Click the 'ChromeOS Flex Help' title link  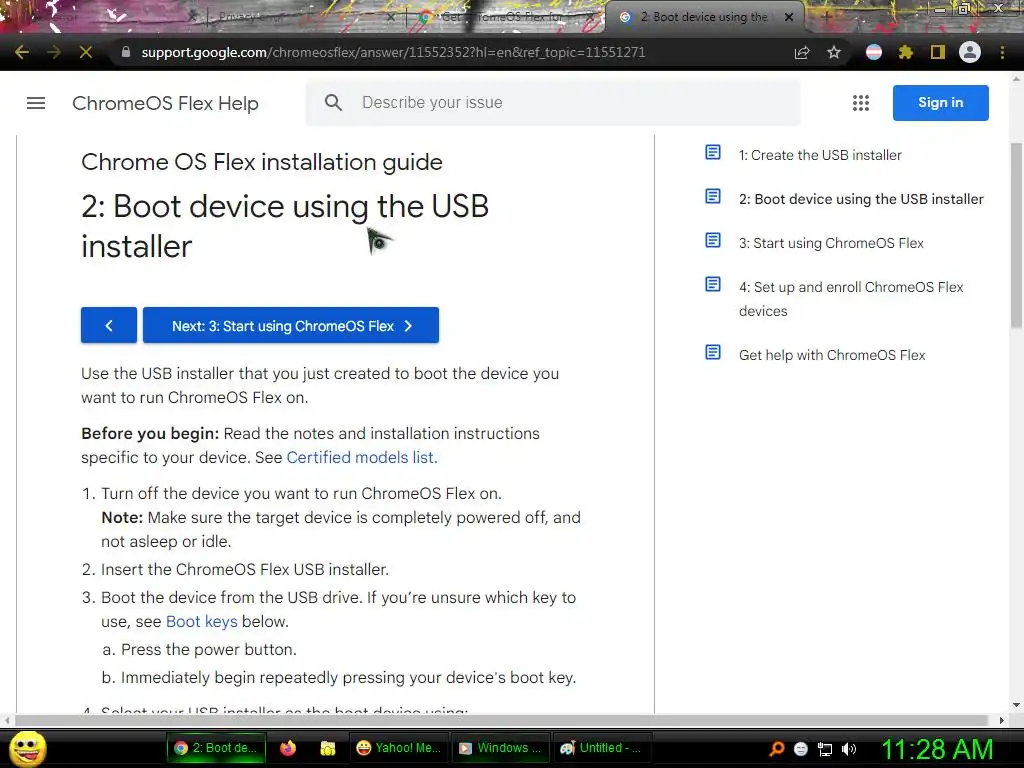pyautogui.click(x=165, y=103)
